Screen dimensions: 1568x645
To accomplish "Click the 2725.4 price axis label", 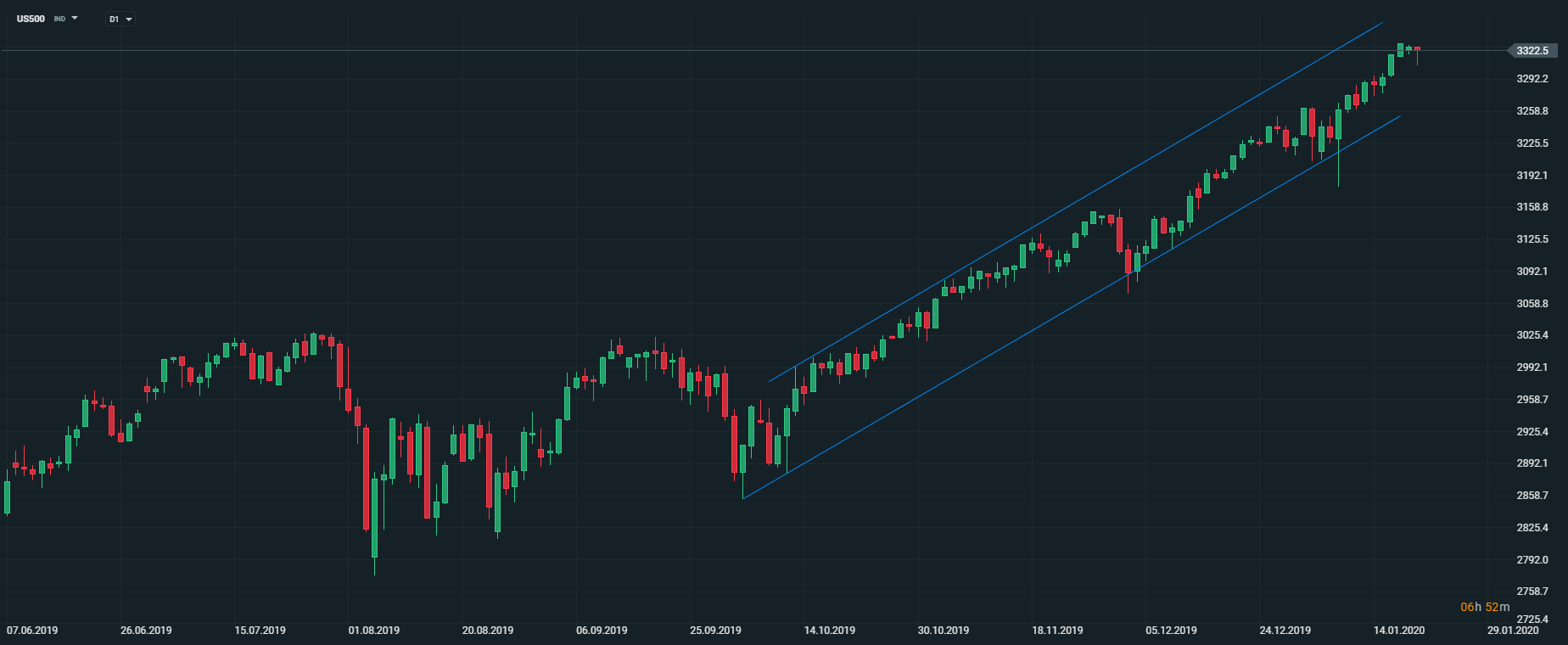I will click(1532, 620).
